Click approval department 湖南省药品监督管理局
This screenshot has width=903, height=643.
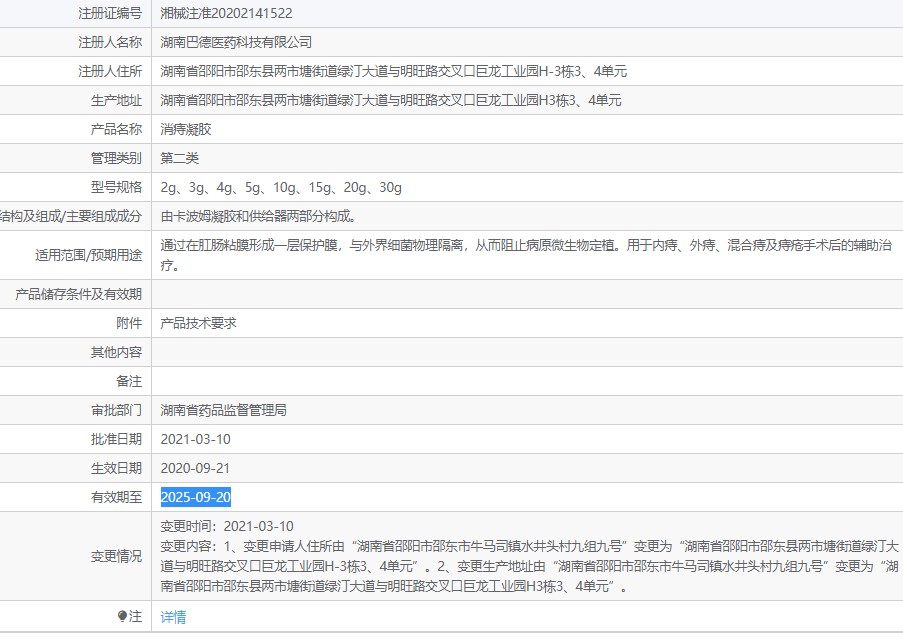pyautogui.click(x=223, y=410)
